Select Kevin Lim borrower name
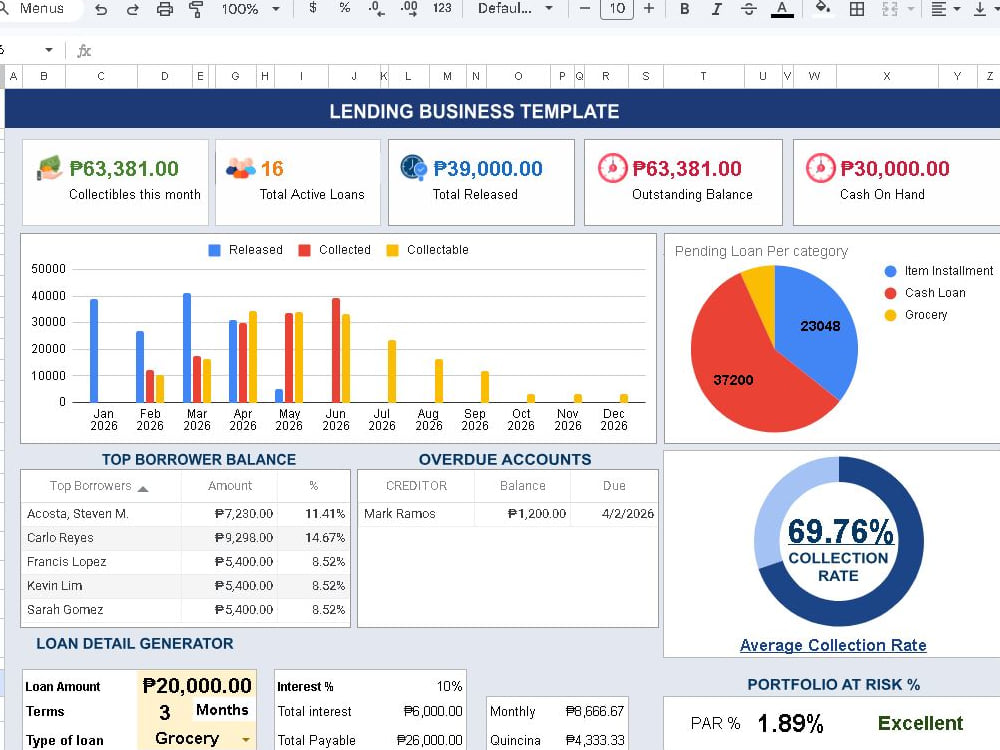 click(x=54, y=585)
